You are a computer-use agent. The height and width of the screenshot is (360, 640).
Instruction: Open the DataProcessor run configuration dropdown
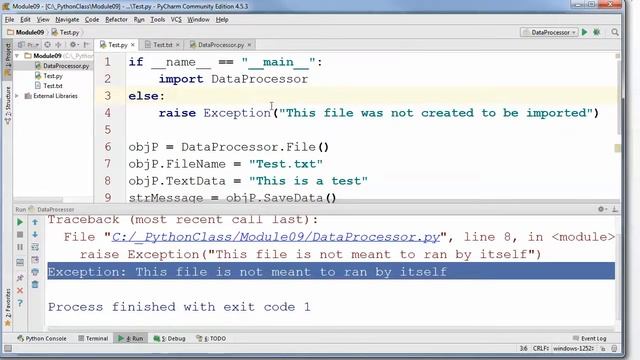pos(549,32)
